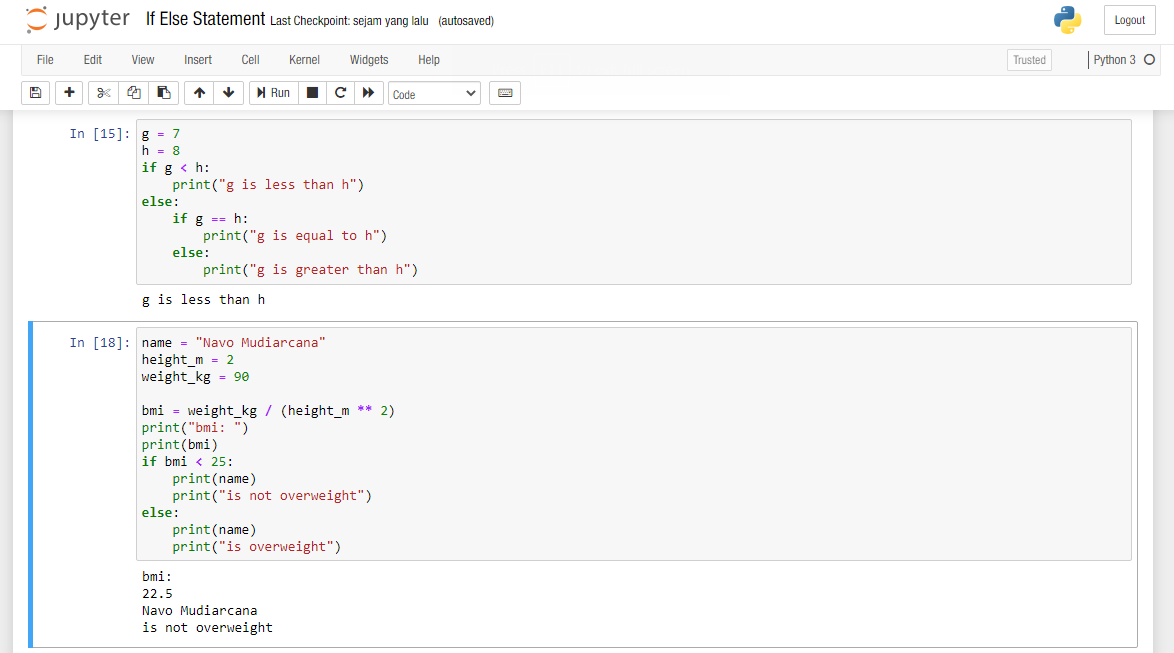The width and height of the screenshot is (1174, 653).
Task: Insert a new cell below
Action: click(x=68, y=92)
